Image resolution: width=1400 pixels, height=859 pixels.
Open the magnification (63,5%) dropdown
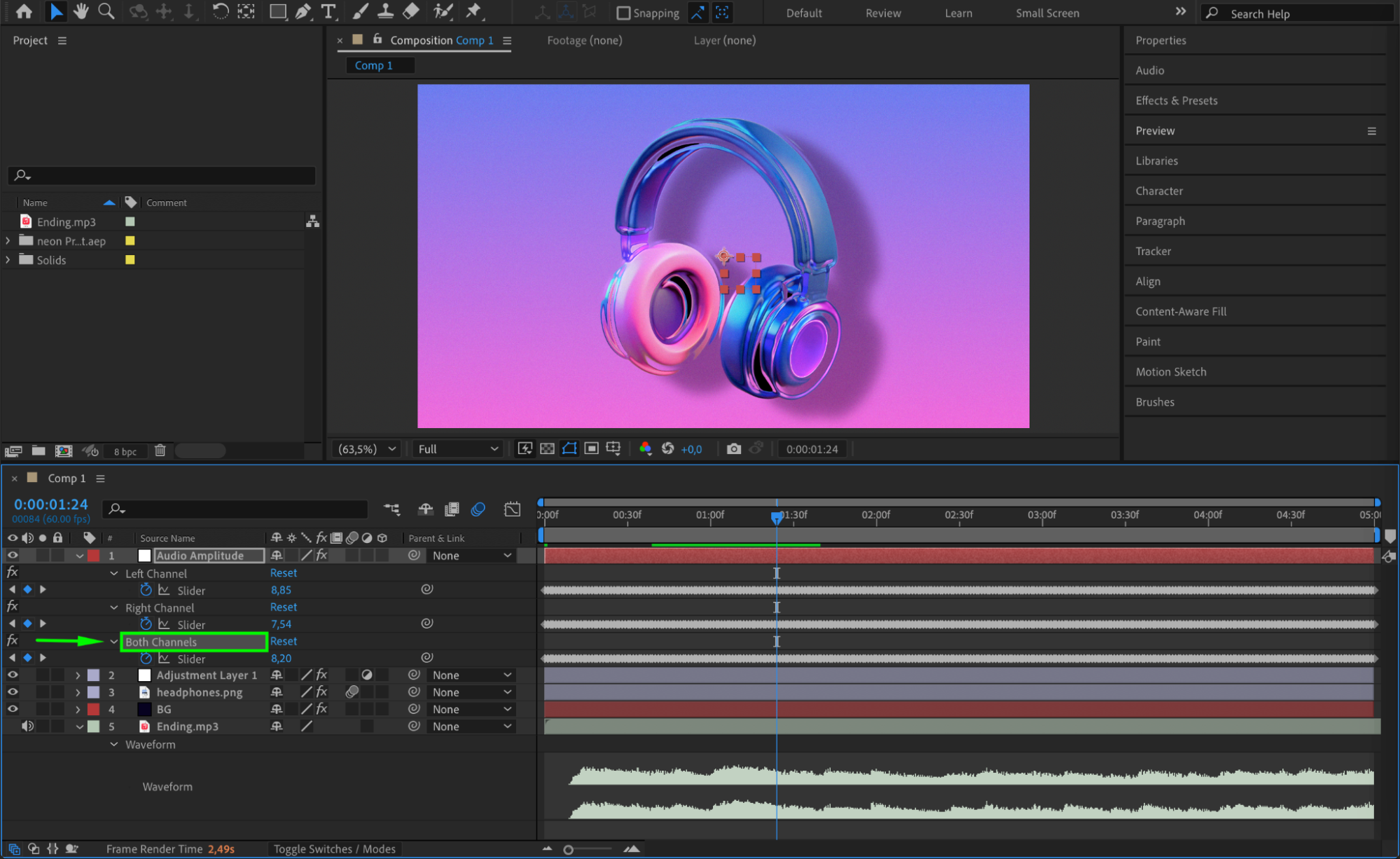point(367,449)
